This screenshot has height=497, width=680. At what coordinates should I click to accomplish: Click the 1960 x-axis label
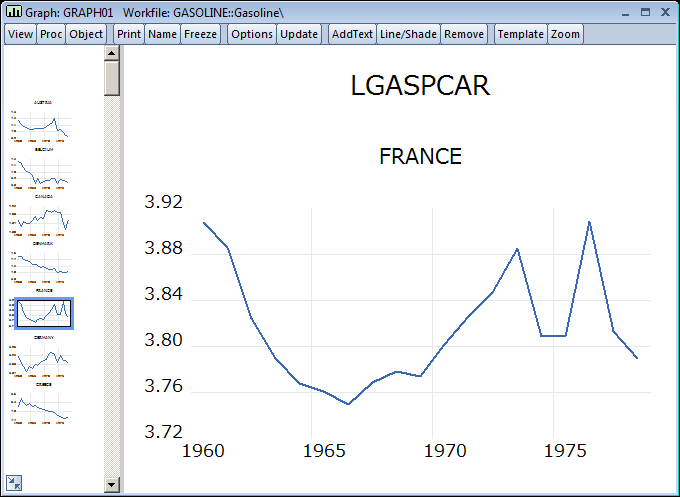tap(203, 451)
